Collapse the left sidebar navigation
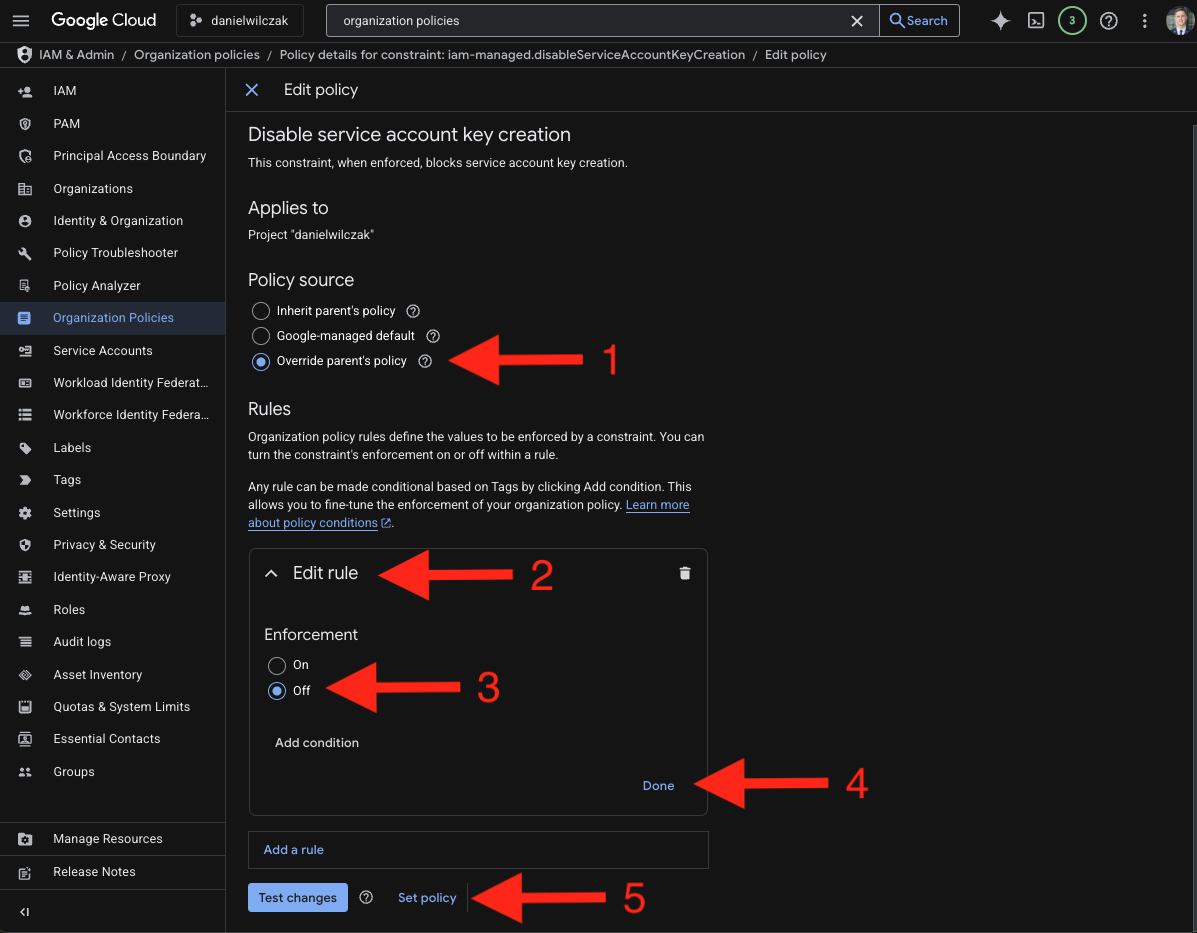1197x933 pixels. point(25,912)
